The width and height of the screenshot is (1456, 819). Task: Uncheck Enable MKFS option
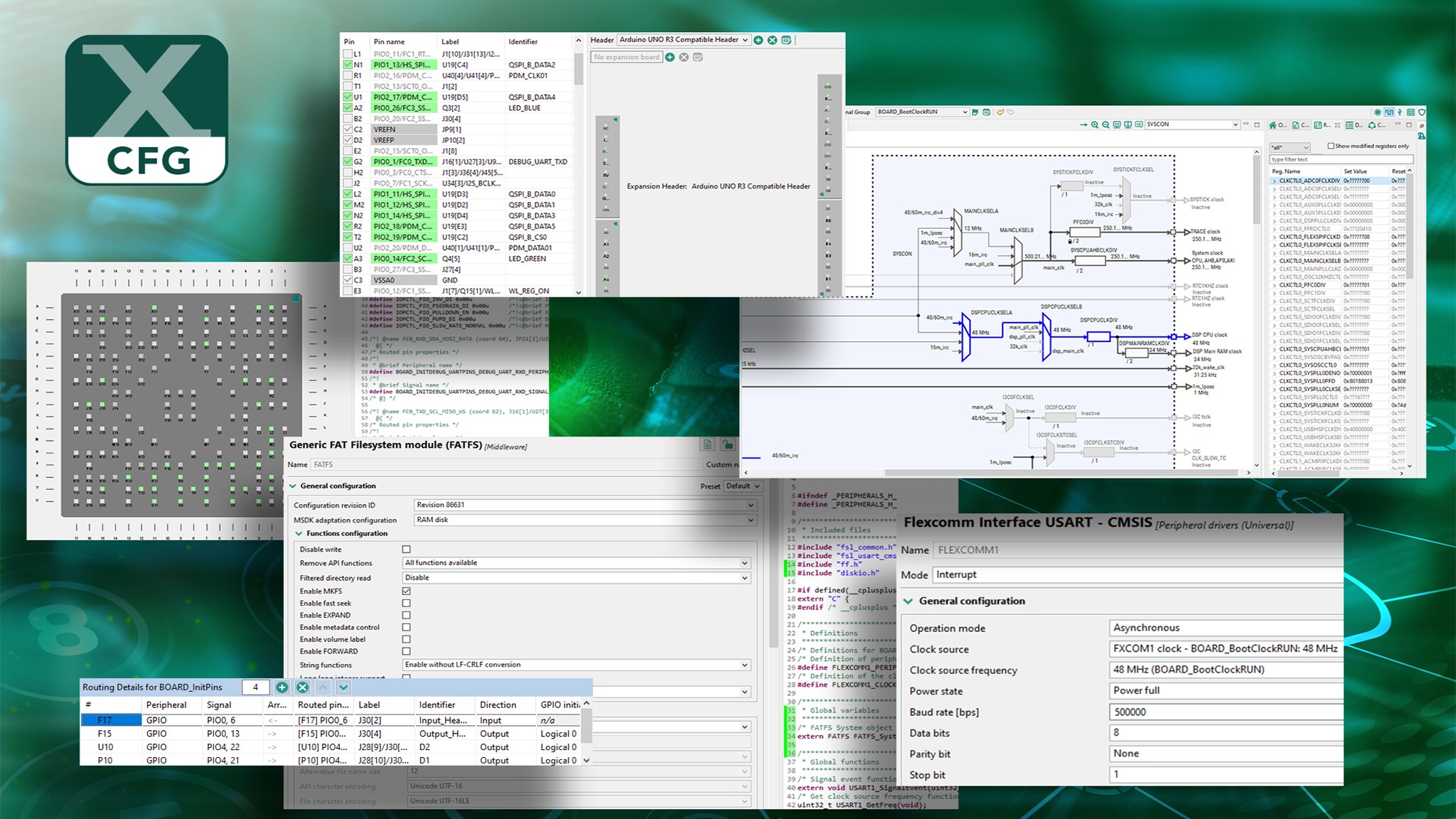point(406,591)
